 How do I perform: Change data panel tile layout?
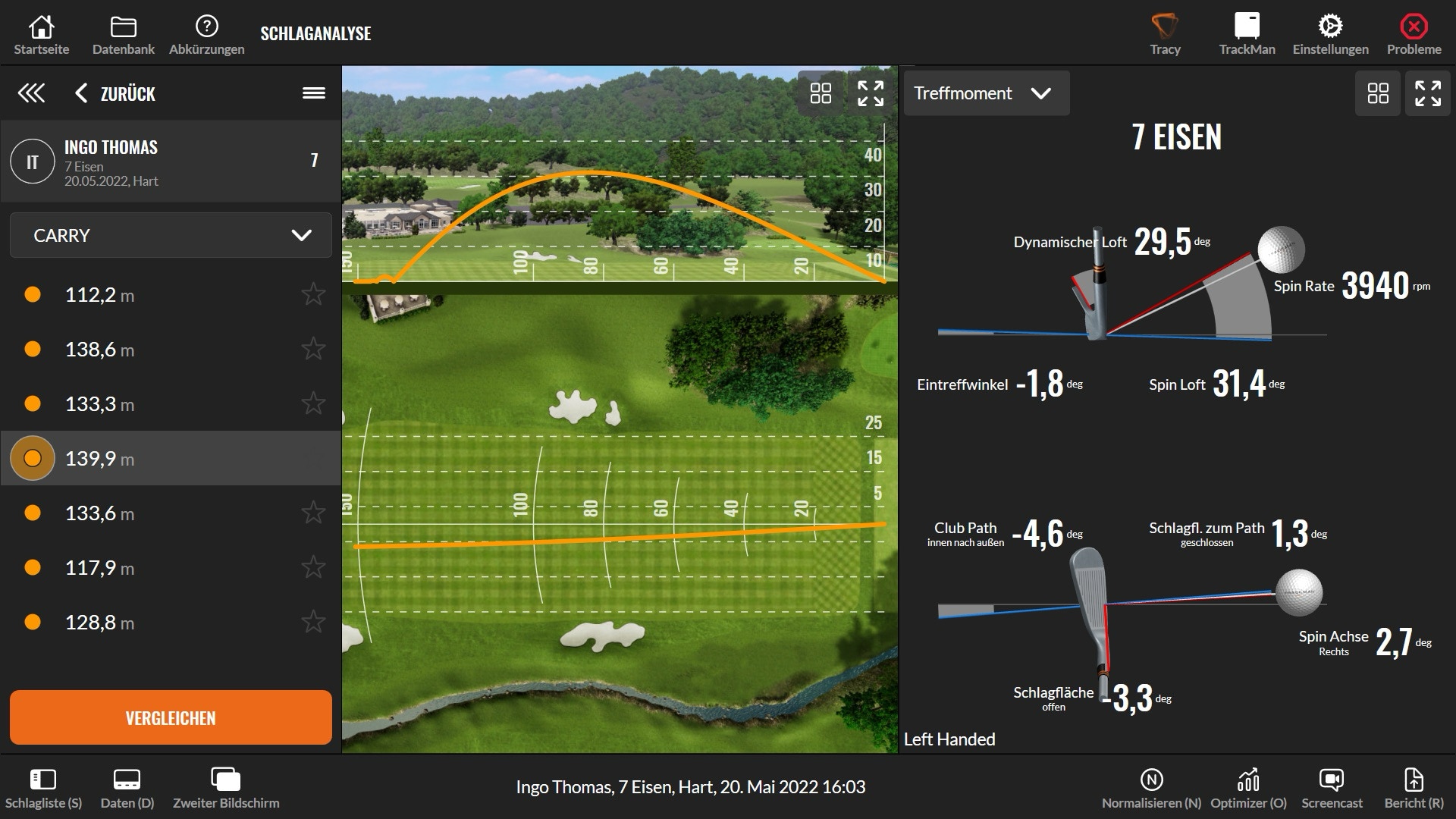[1378, 93]
